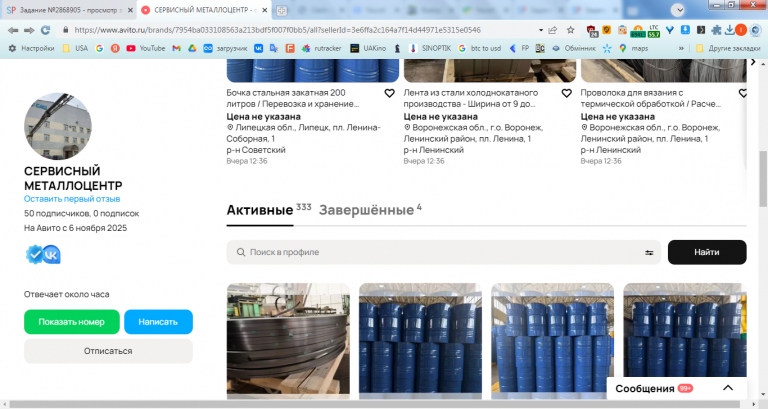
Task: Open the tab search dropdown
Action: [x=678, y=10]
